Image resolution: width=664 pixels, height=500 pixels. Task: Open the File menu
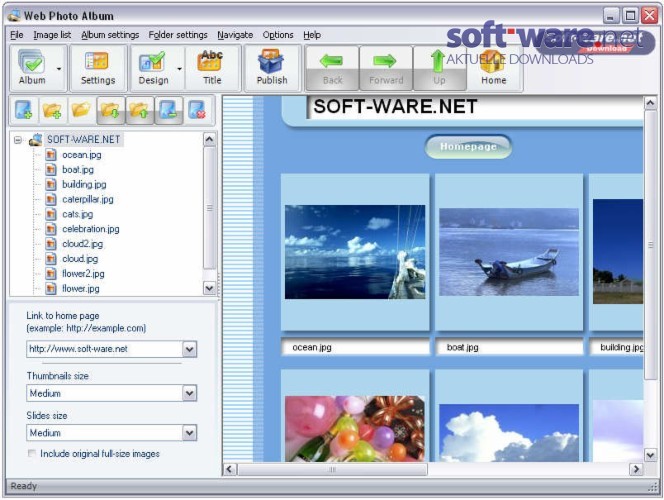coord(17,35)
